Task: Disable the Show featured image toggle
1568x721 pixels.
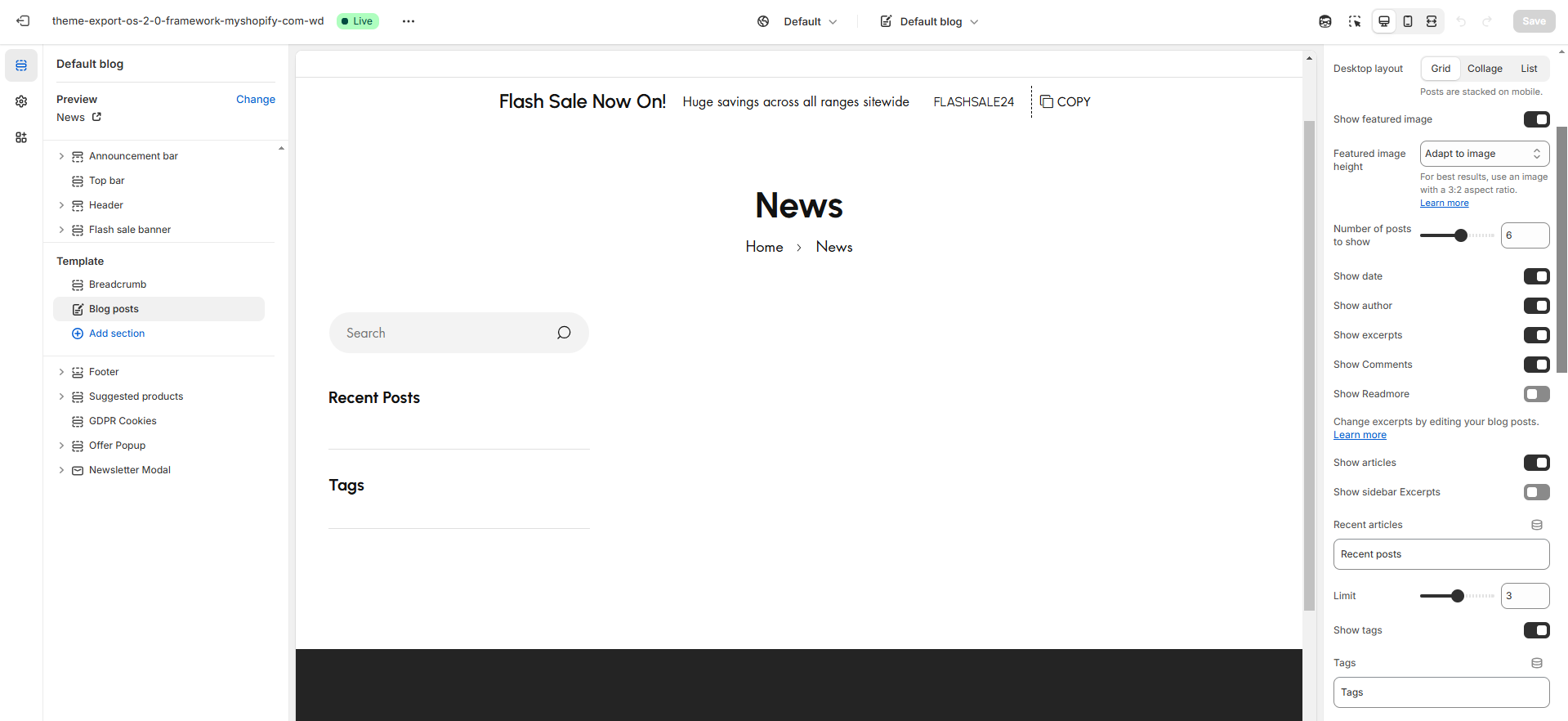Action: pos(1536,119)
